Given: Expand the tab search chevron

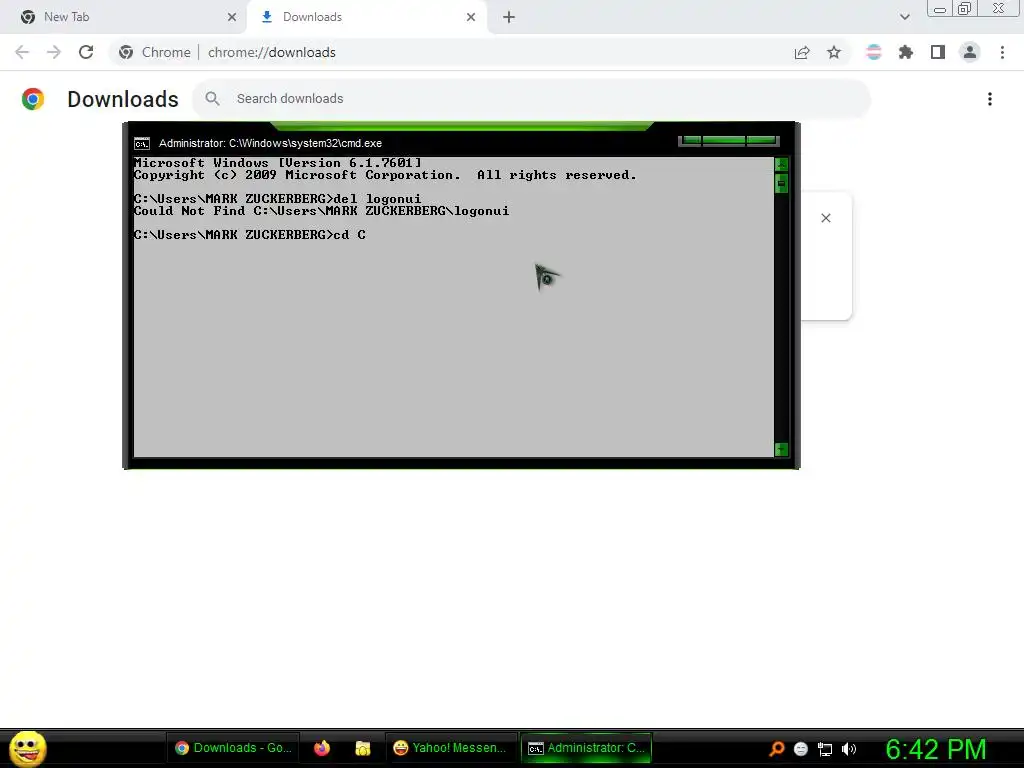Looking at the screenshot, I should tap(904, 17).
